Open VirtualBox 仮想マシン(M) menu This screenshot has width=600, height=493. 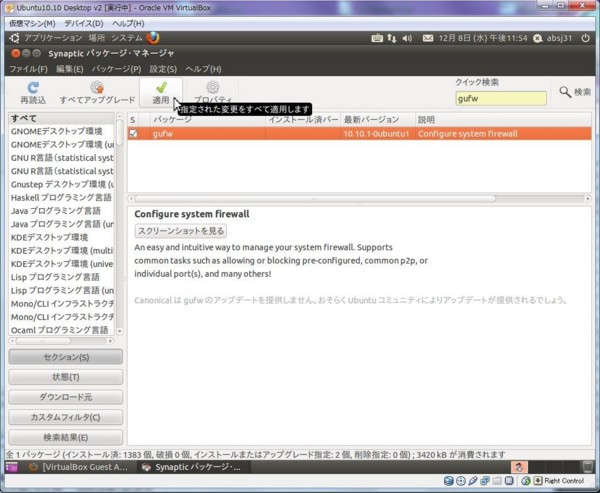coord(32,24)
